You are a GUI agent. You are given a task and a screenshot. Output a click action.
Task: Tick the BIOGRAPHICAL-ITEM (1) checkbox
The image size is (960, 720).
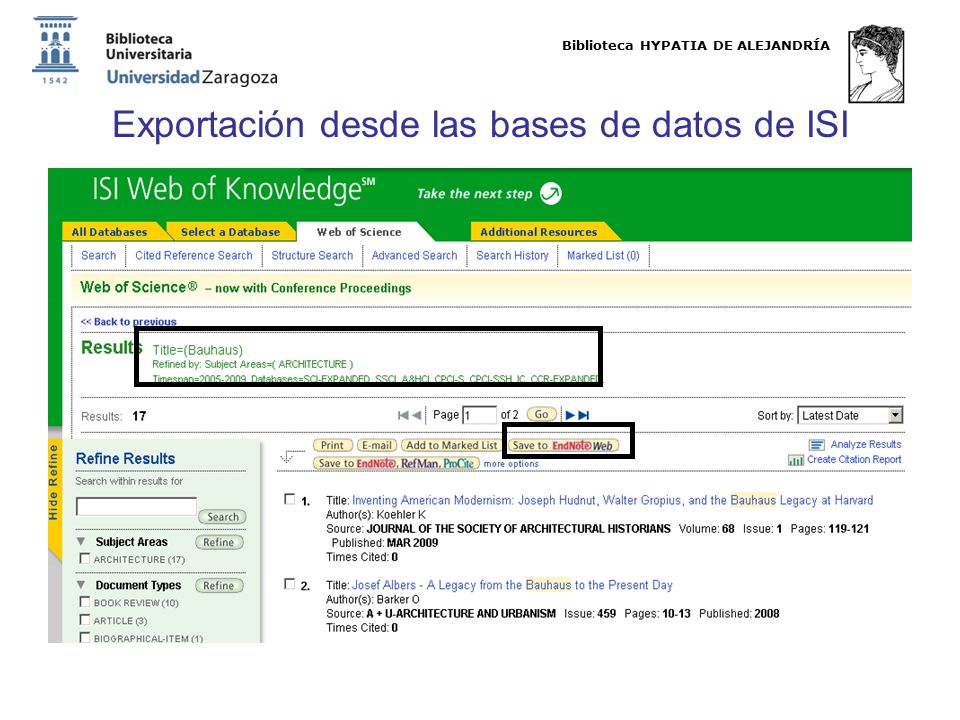point(85,637)
